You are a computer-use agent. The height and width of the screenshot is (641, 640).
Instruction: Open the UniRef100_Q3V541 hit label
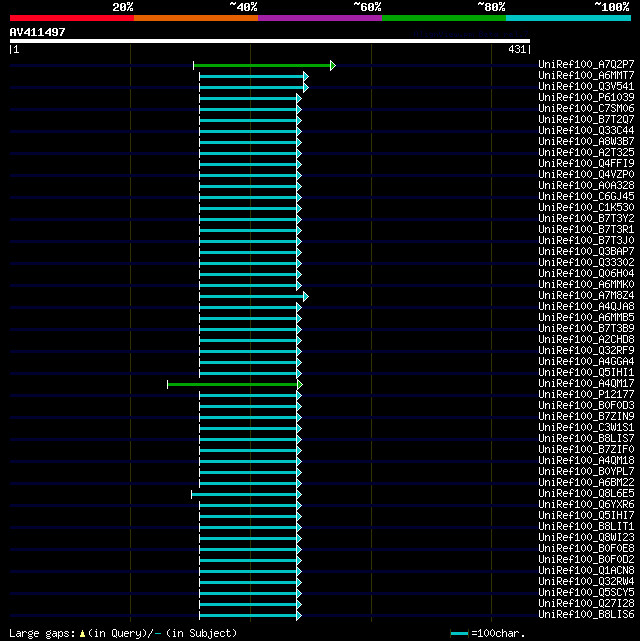tap(586, 86)
